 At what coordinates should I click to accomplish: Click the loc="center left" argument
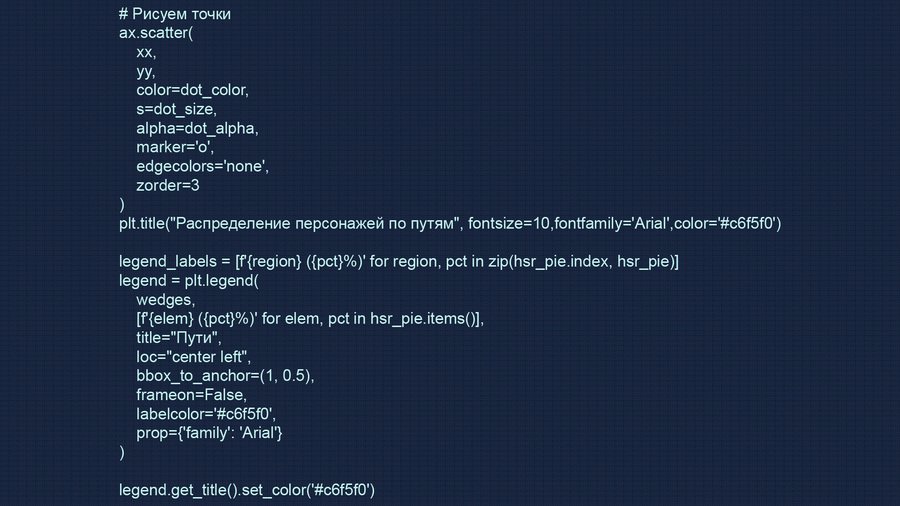[x=193, y=356]
